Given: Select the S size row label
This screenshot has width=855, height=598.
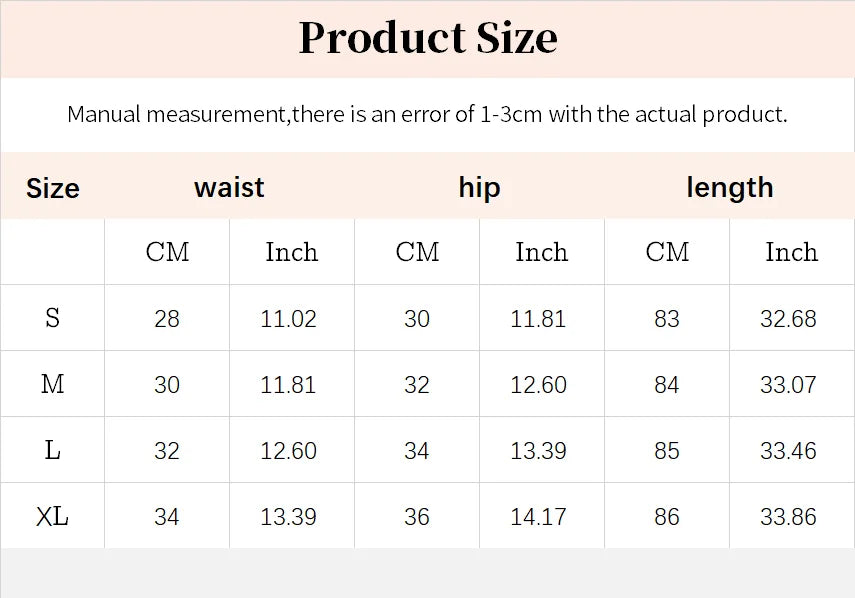Looking at the screenshot, I should (x=52, y=318).
